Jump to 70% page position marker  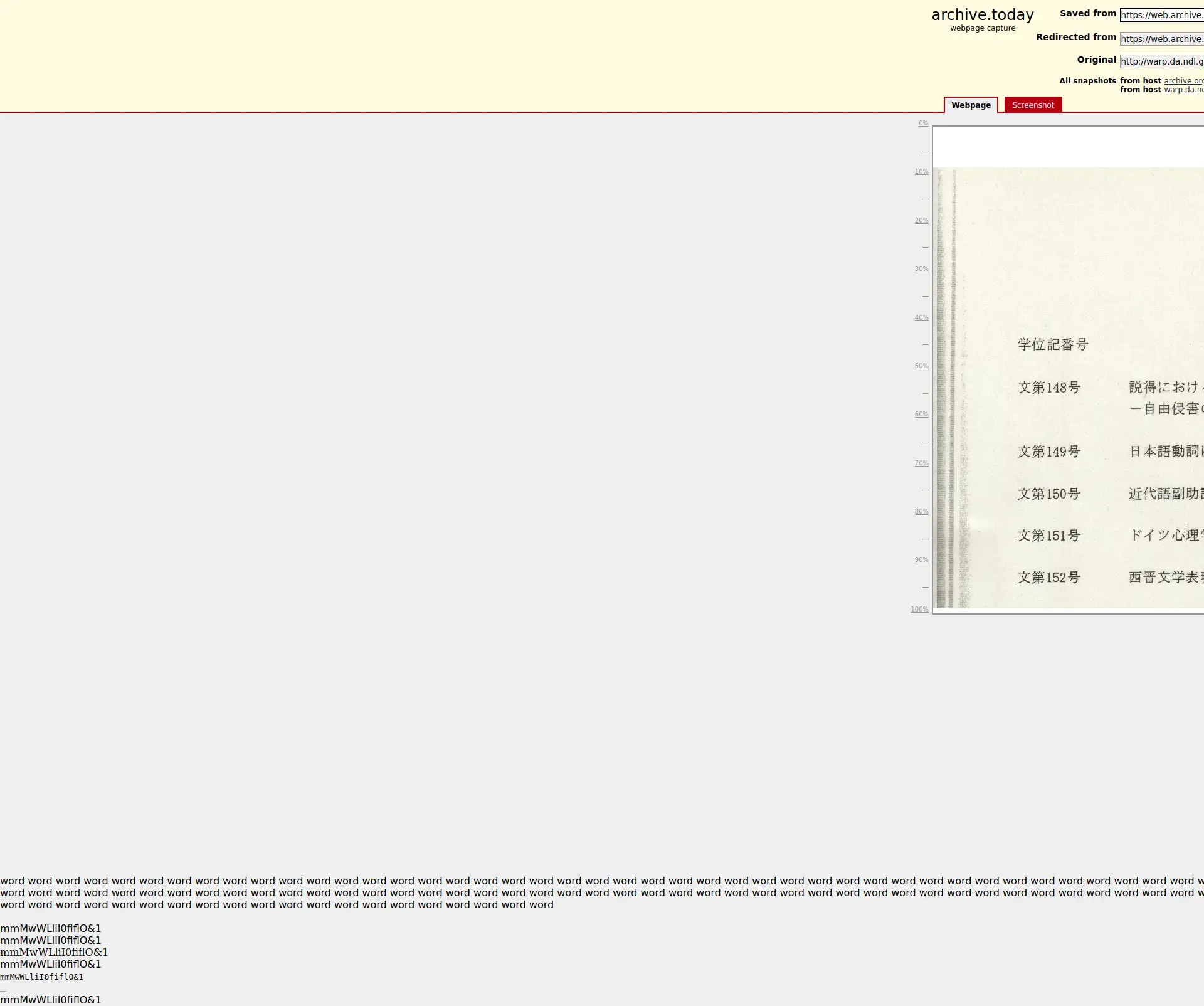click(x=921, y=463)
